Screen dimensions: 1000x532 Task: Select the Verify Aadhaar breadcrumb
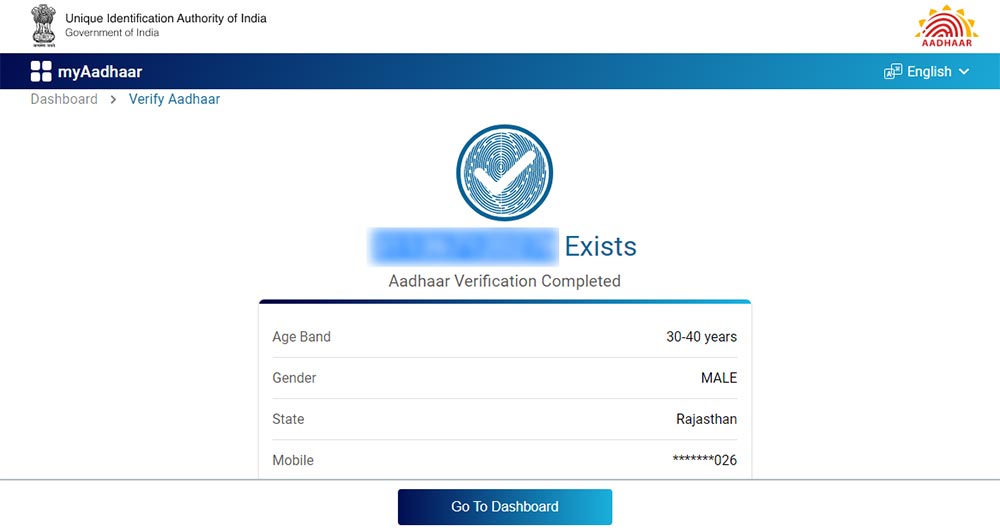[174, 100]
